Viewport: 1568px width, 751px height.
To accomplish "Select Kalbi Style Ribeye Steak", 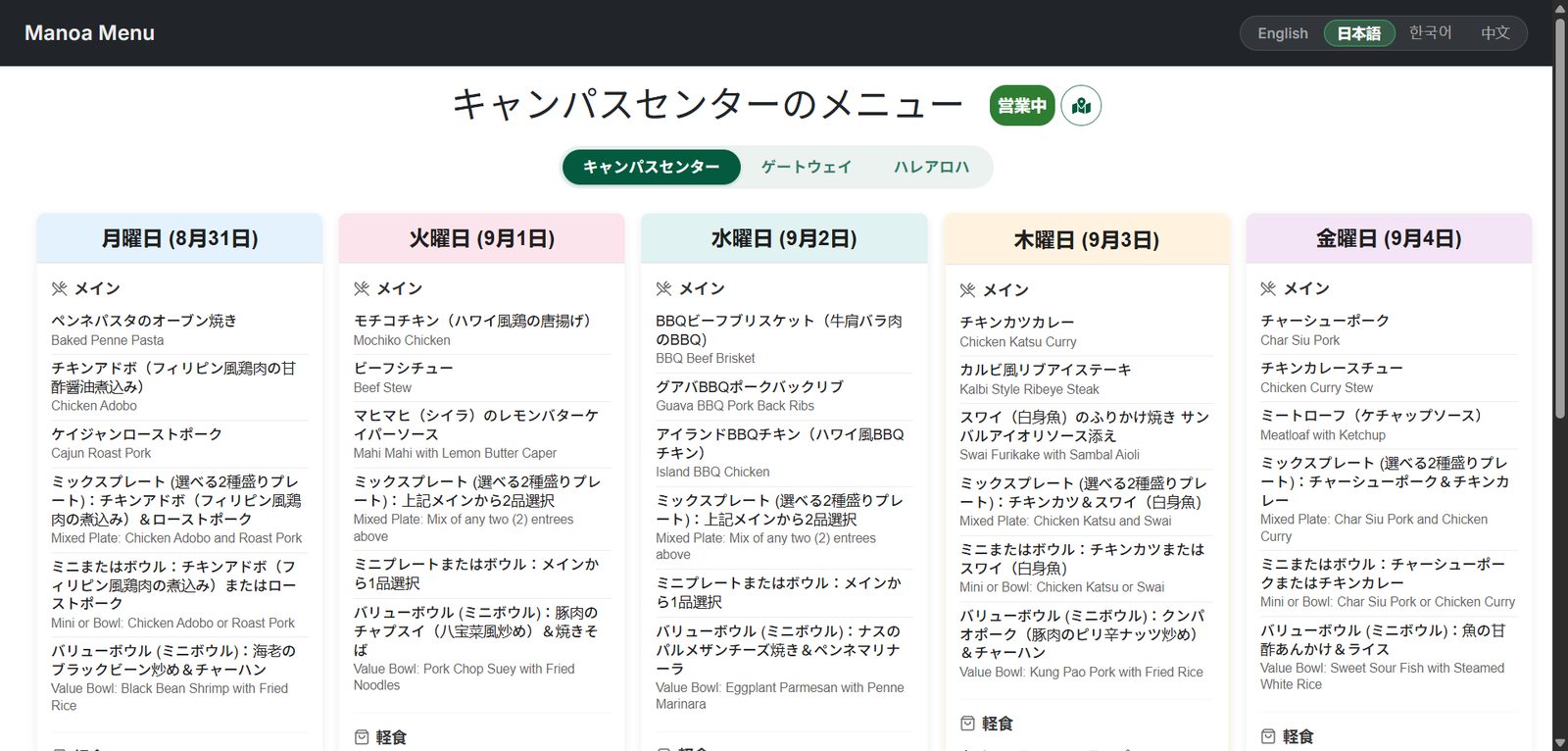I will tap(1086, 379).
